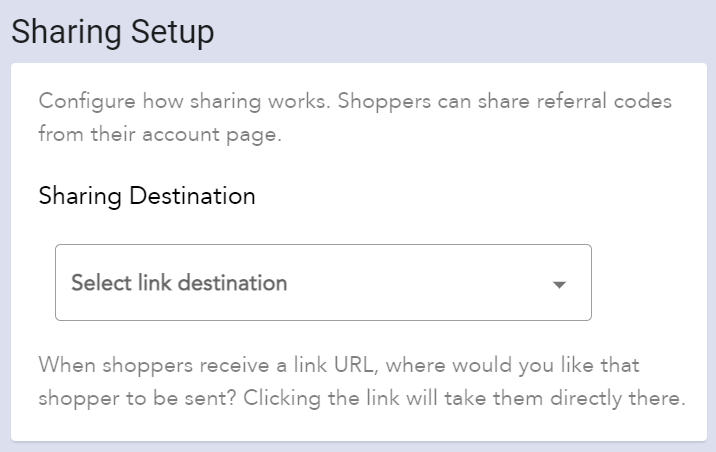
Task: Click the lavender background beside the heading
Action: coord(457,31)
